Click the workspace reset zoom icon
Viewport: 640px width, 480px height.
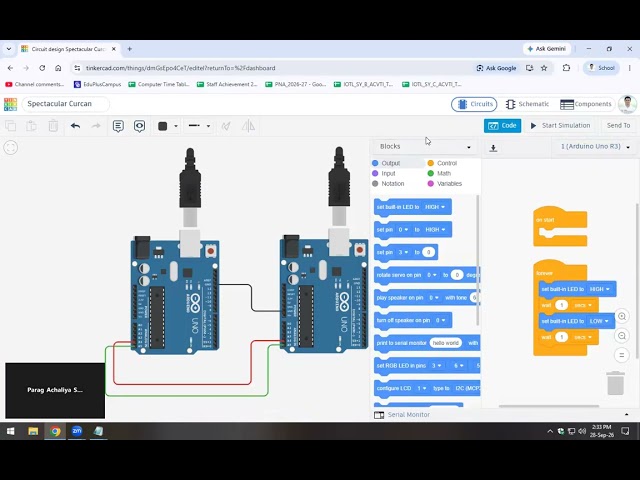[622, 355]
